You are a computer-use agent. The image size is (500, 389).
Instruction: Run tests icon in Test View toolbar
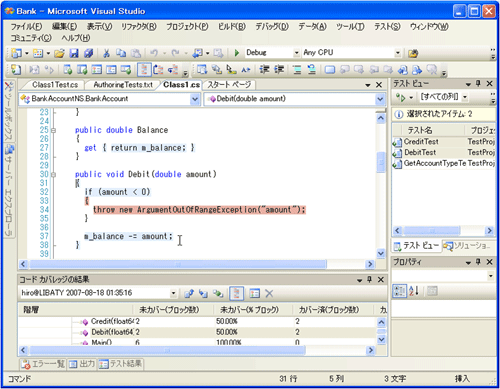pos(400,97)
